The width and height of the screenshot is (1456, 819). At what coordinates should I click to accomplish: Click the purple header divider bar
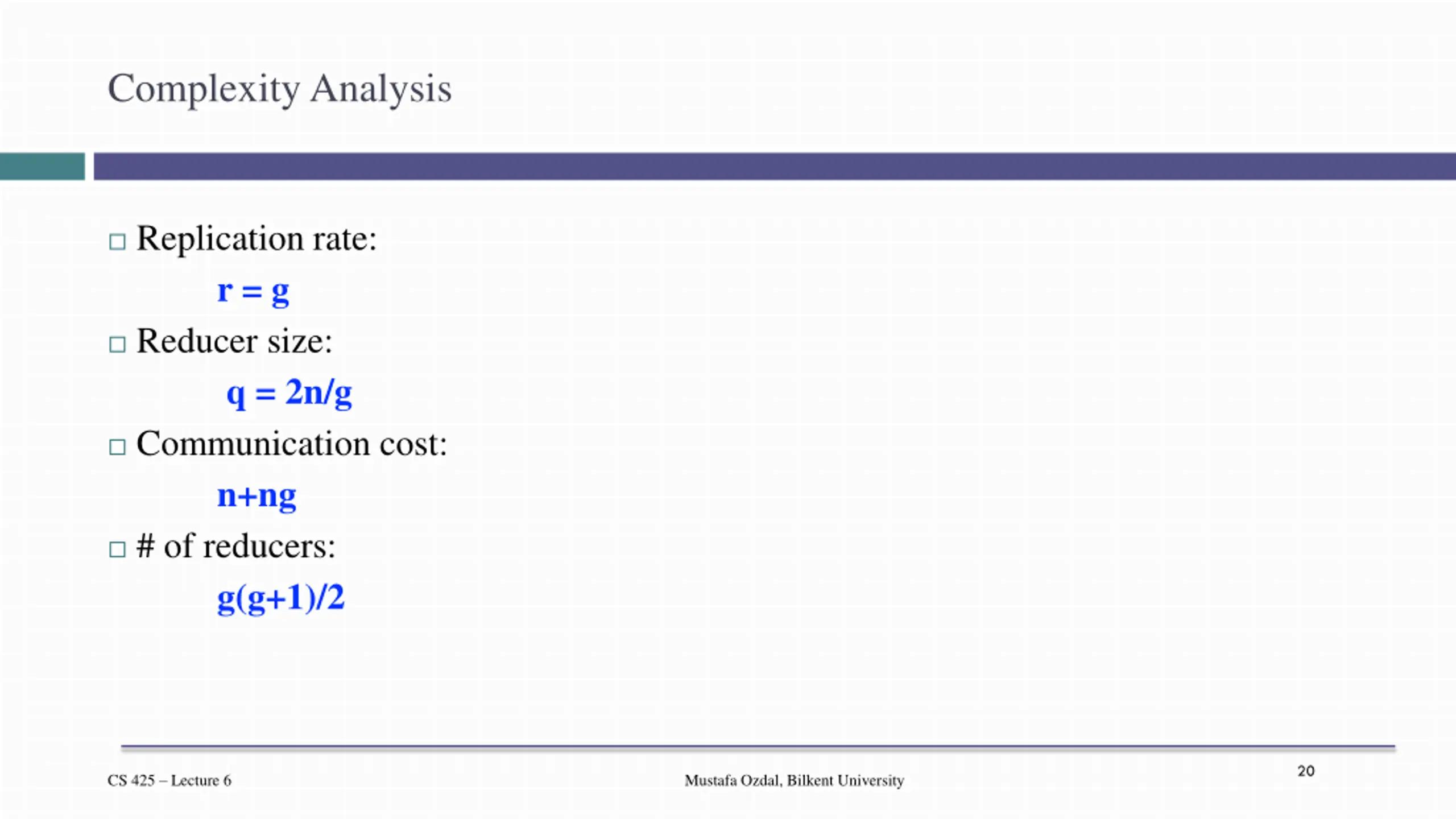(x=775, y=167)
